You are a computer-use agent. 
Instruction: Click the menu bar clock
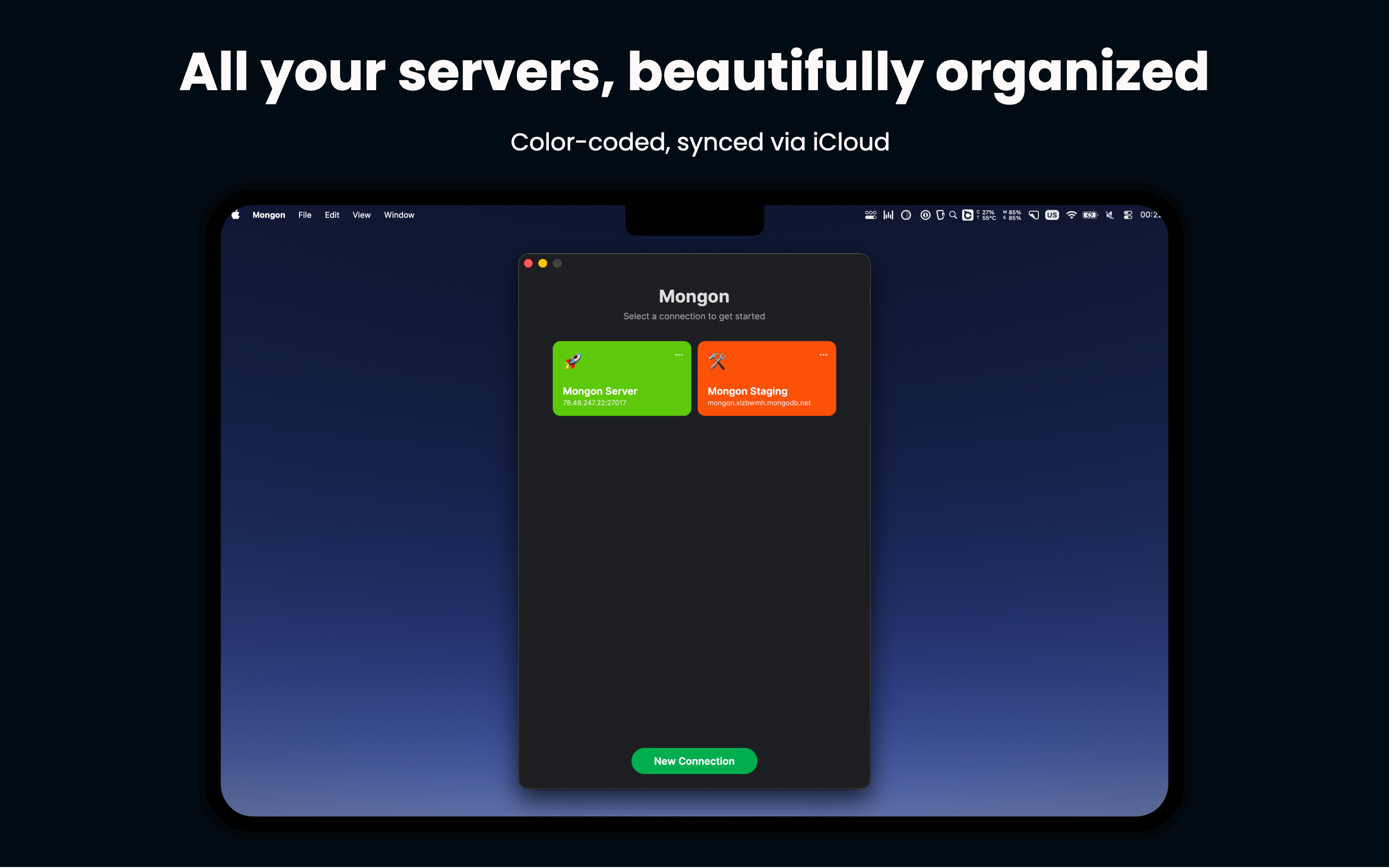(1150, 215)
